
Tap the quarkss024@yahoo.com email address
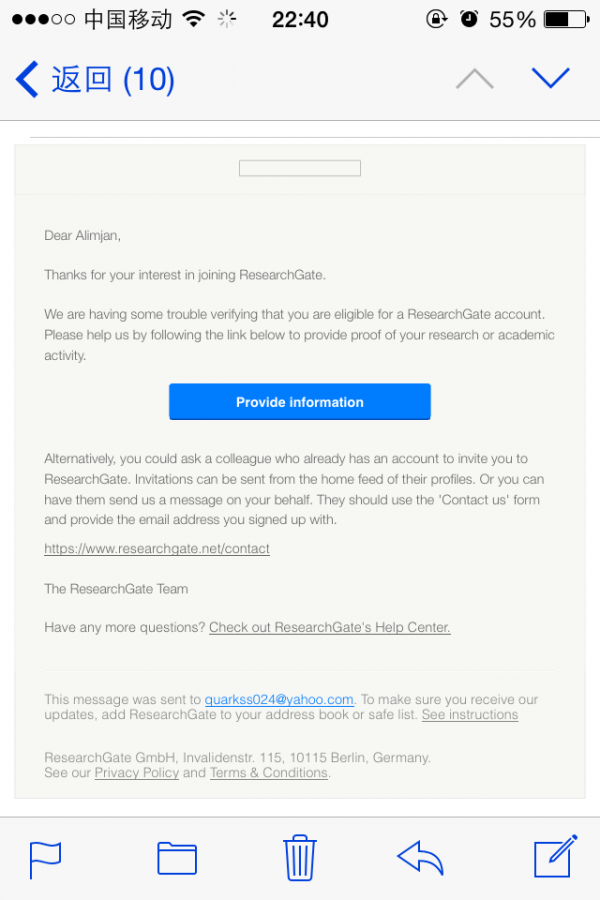click(x=279, y=699)
